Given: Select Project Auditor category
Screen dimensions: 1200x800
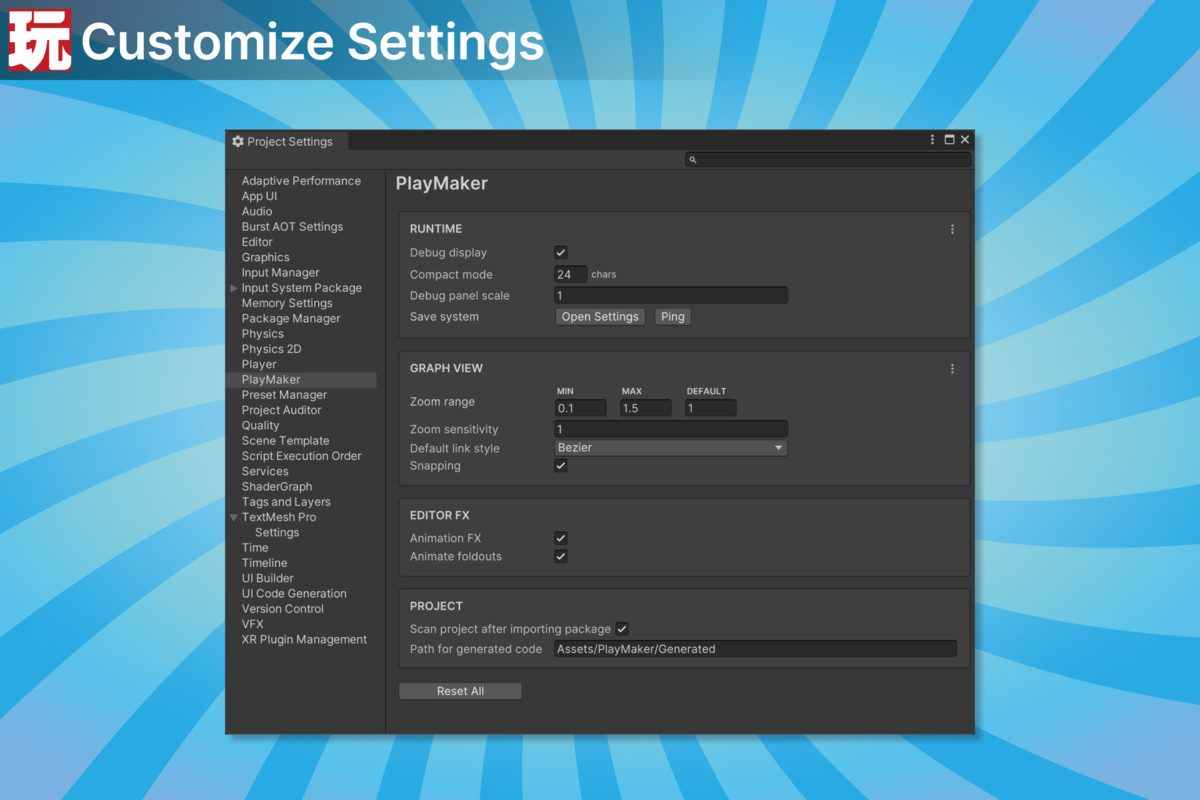Looking at the screenshot, I should pyautogui.click(x=282, y=410).
